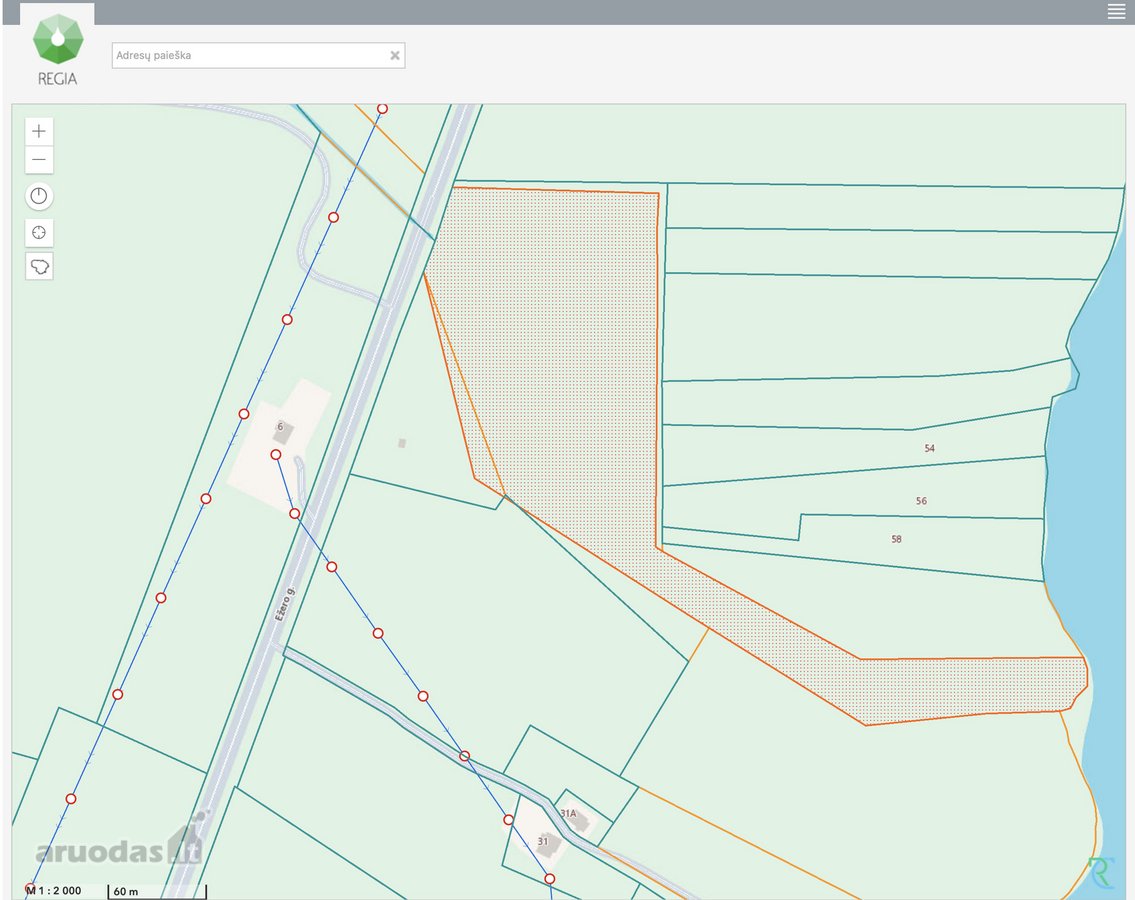Click the REGIA logo
1135x900 pixels.
58,50
